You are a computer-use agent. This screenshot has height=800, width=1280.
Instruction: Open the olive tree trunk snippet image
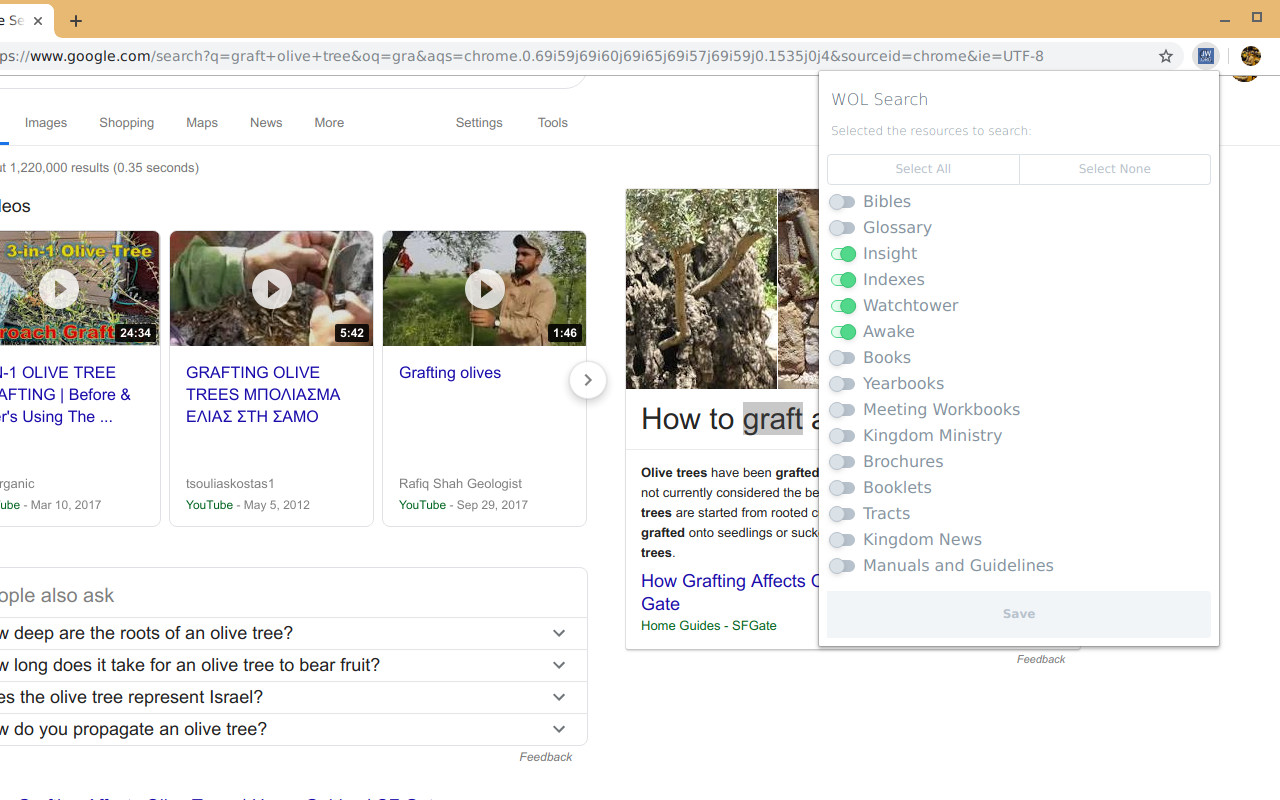pyautogui.click(x=701, y=289)
